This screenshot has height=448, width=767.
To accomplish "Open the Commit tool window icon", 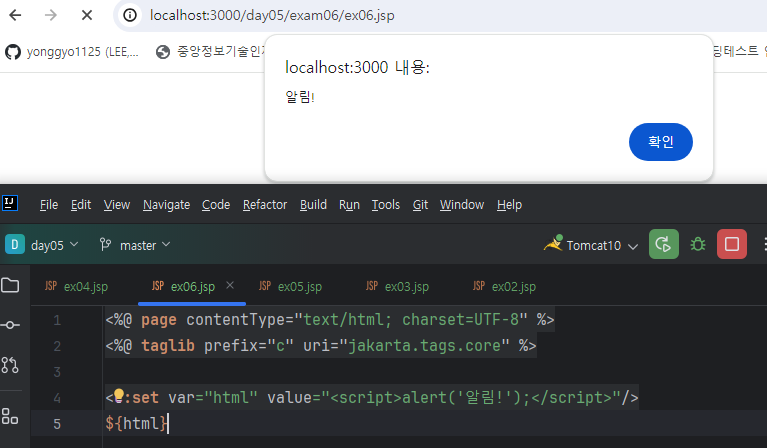I will pyautogui.click(x=10, y=325).
